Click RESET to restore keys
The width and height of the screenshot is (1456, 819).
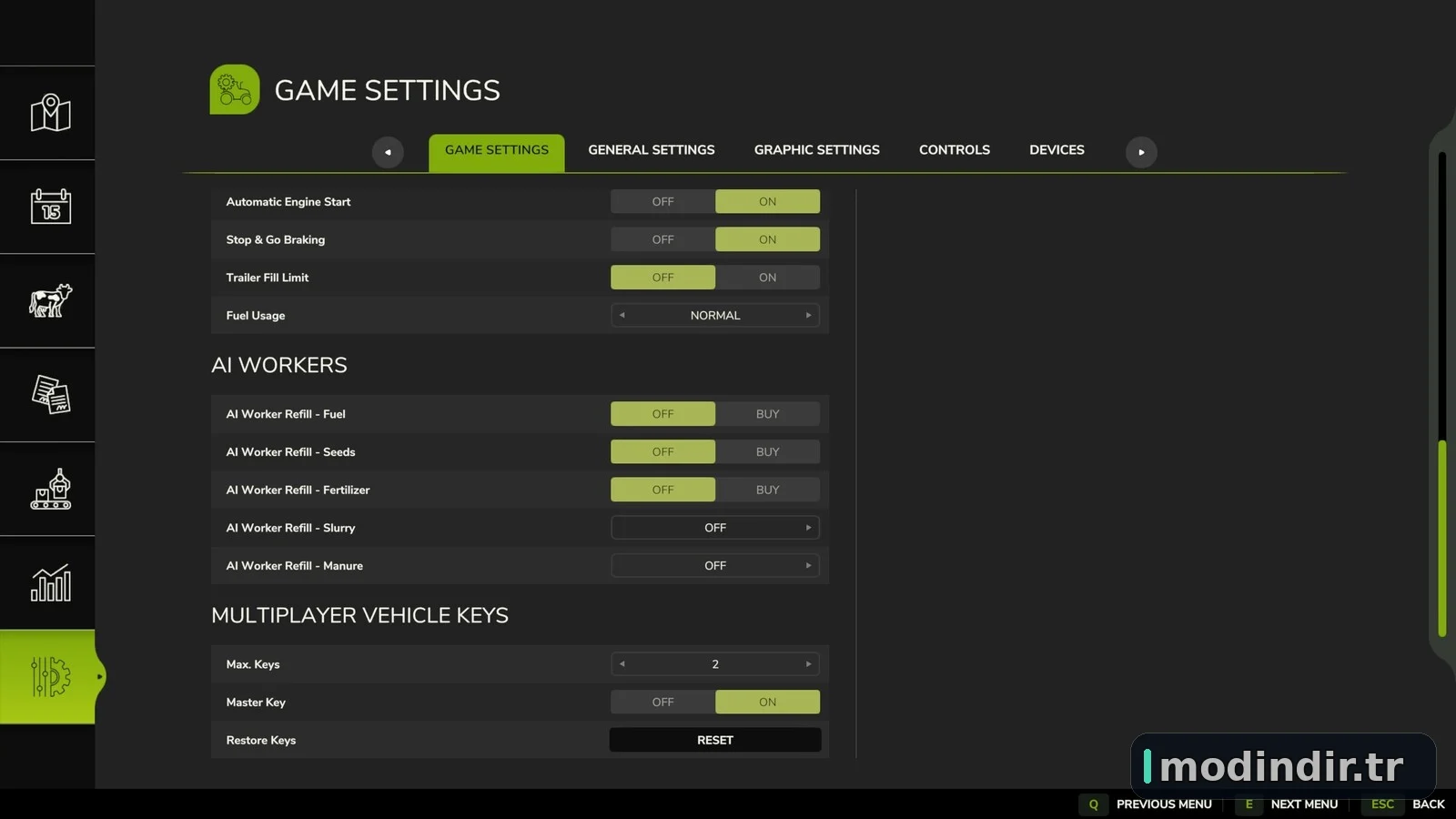(x=715, y=740)
